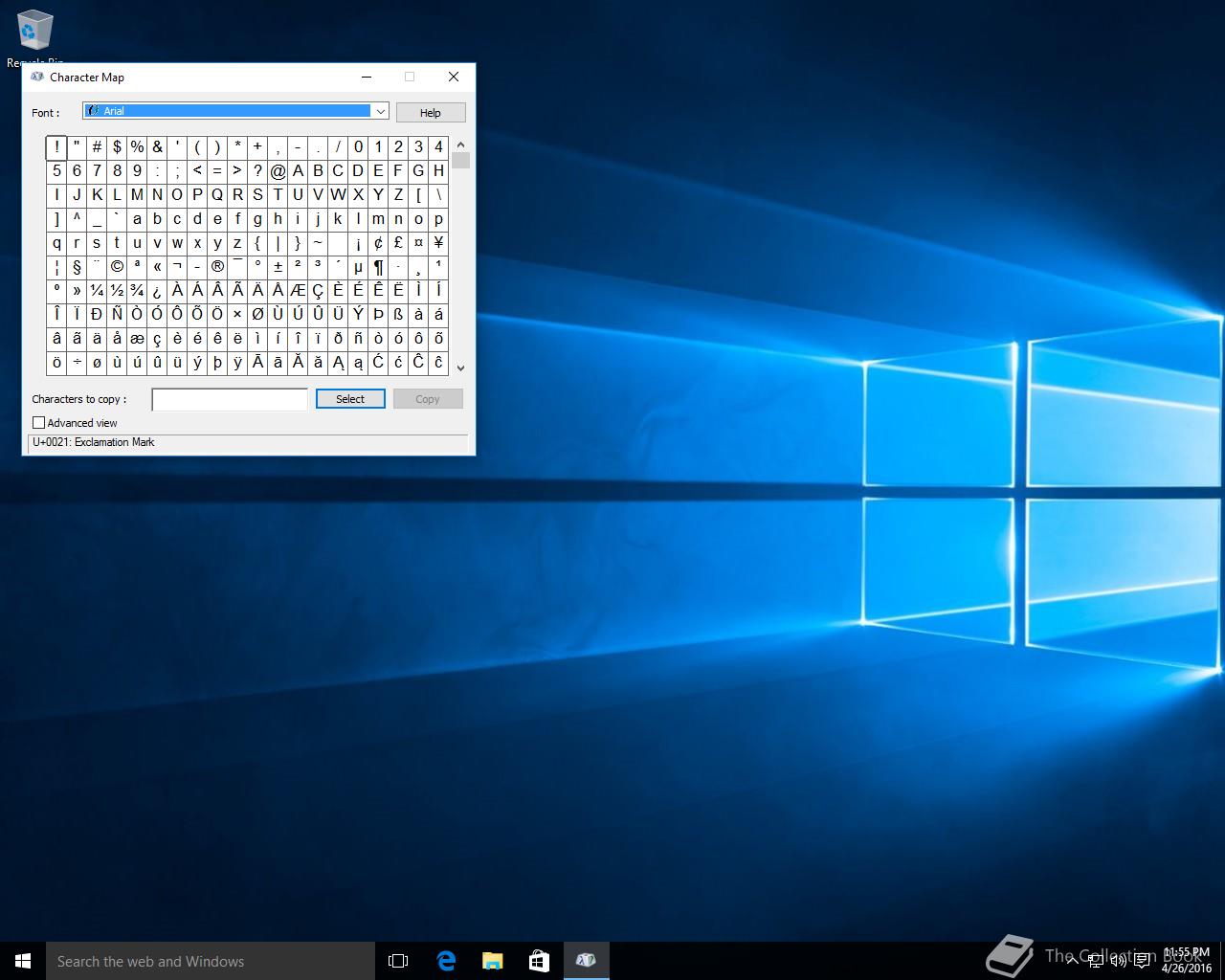Select the Æ capital ligature cell
The image size is (1225, 980).
(298, 290)
